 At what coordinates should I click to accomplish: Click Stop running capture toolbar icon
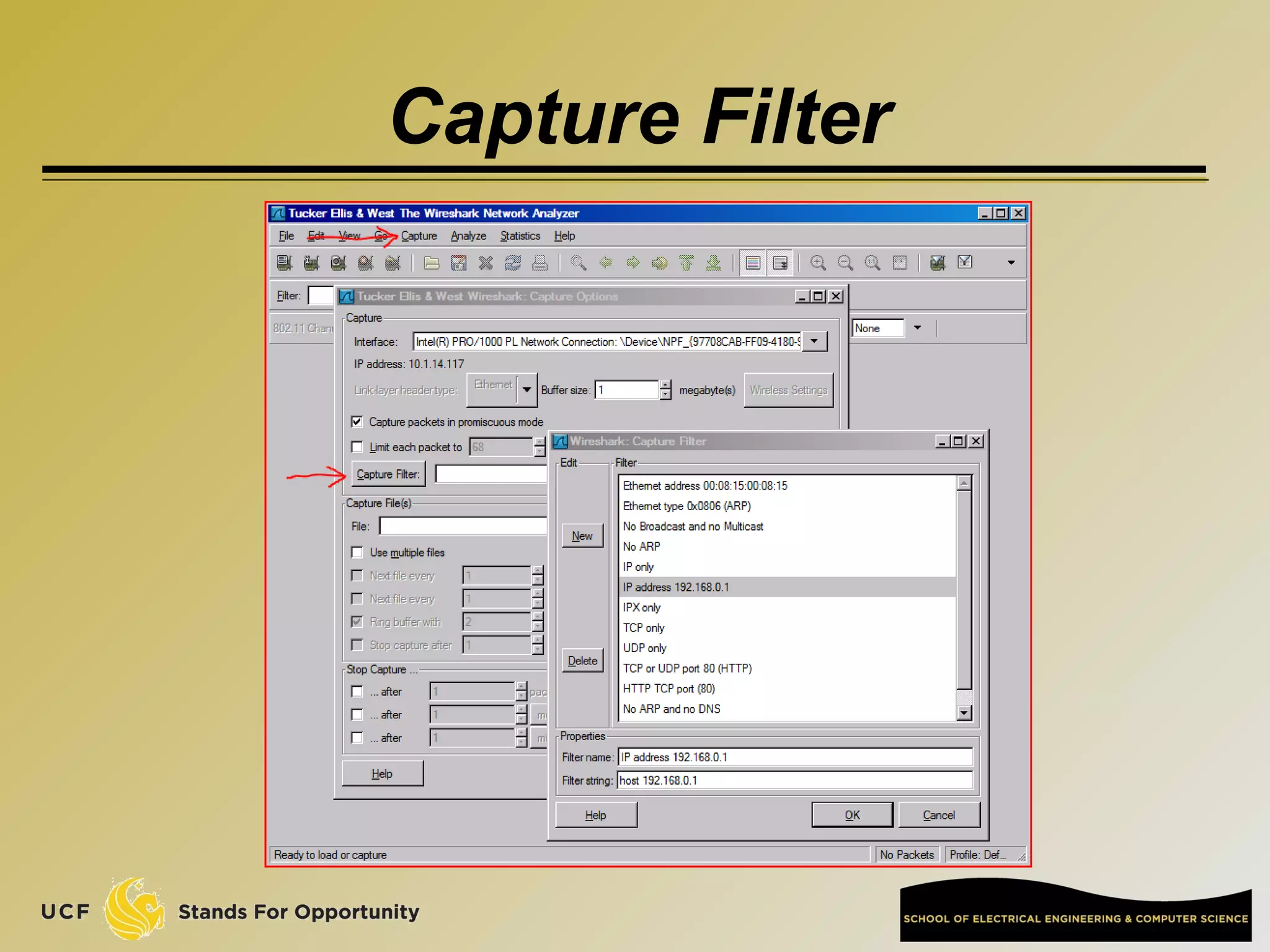point(366,263)
